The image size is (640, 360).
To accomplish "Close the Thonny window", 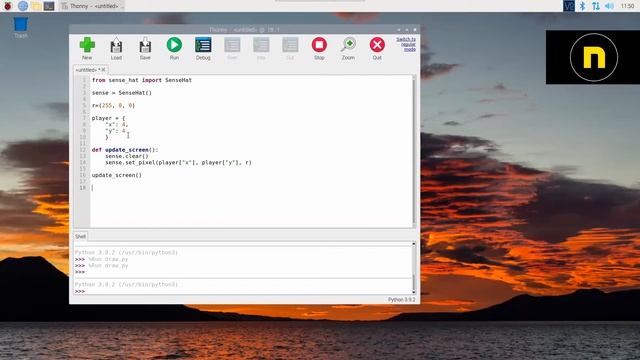I will pos(415,29).
